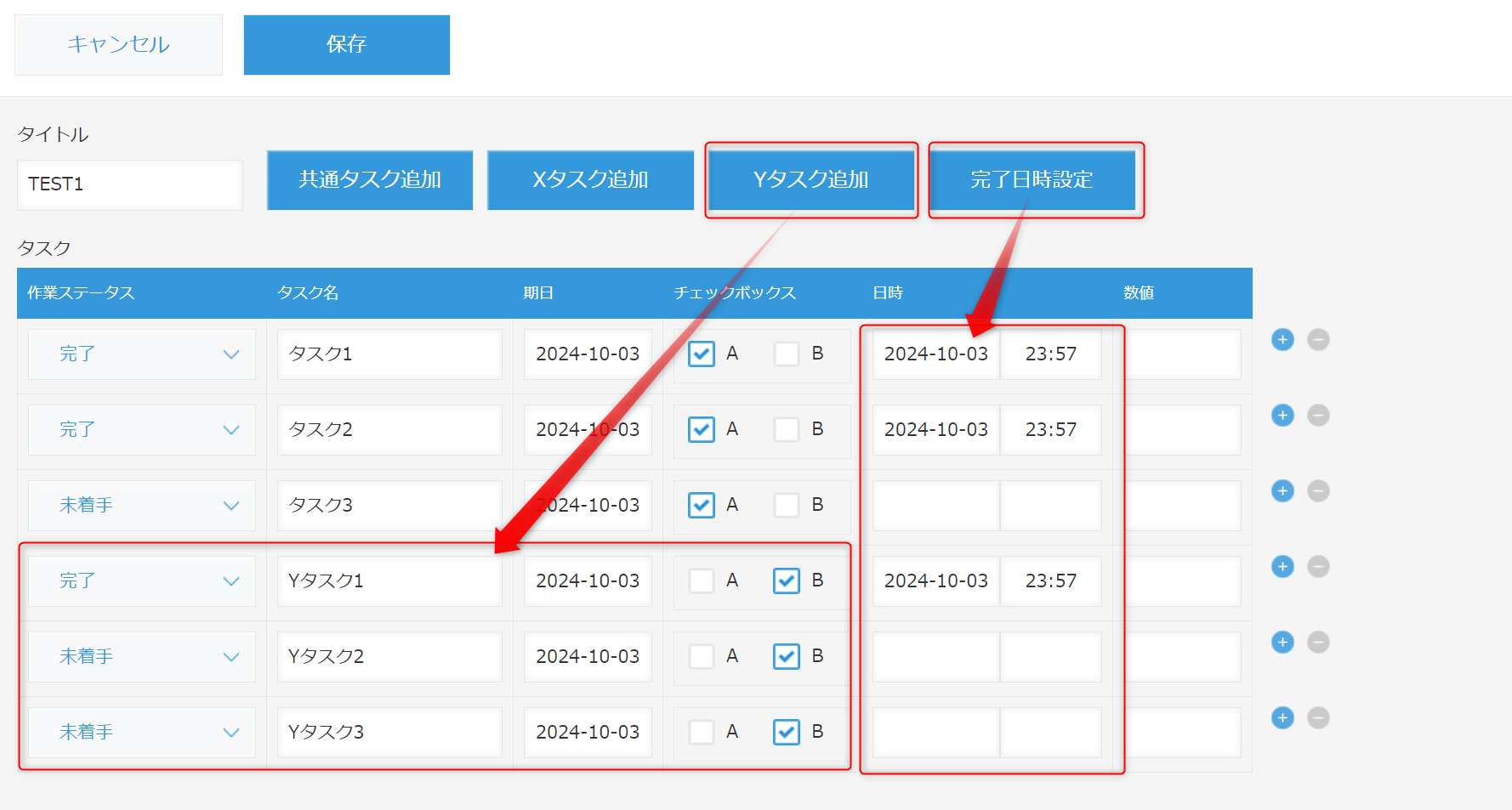The width and height of the screenshot is (1512, 810).
Task: Open status dropdown for Yタスク2
Action: [142, 657]
